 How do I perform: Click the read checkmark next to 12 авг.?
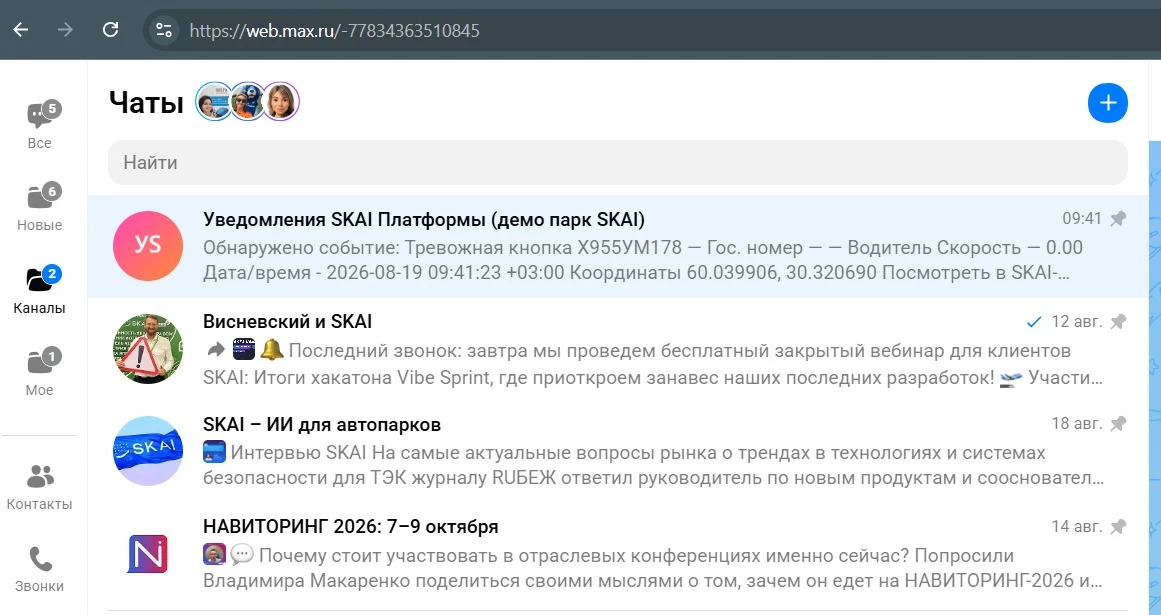click(x=1034, y=322)
